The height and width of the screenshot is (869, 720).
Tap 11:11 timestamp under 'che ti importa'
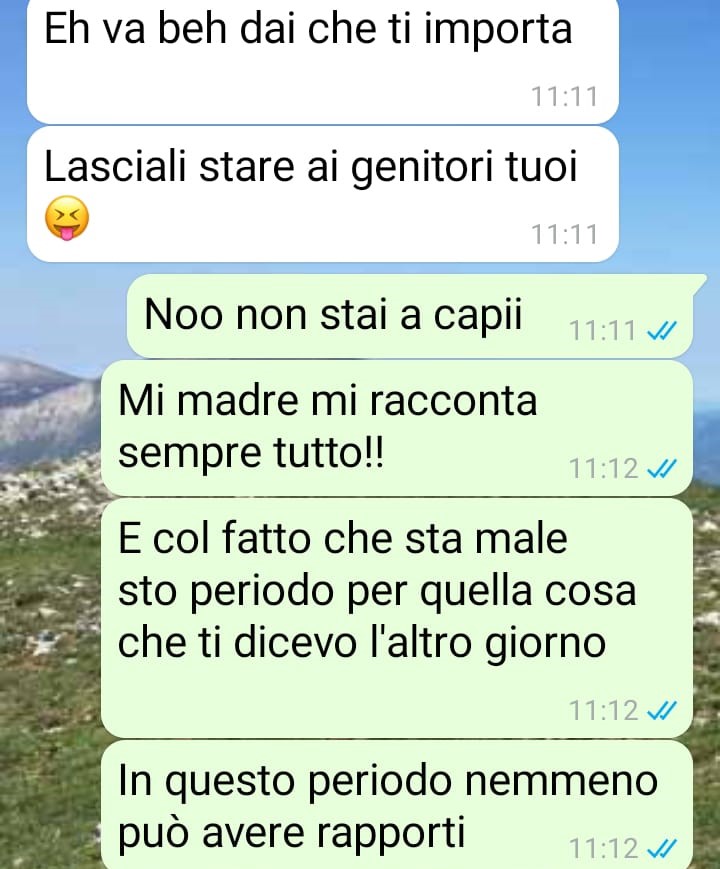pyautogui.click(x=564, y=96)
